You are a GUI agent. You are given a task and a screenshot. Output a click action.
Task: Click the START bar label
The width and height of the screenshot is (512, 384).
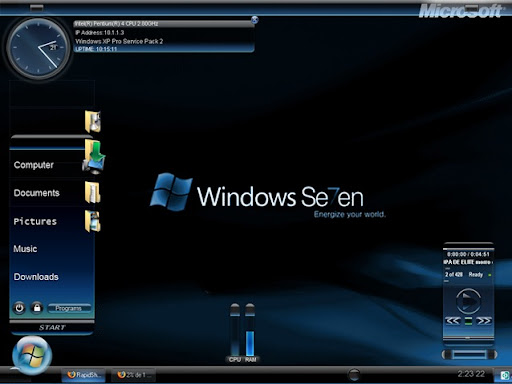[x=52, y=328]
